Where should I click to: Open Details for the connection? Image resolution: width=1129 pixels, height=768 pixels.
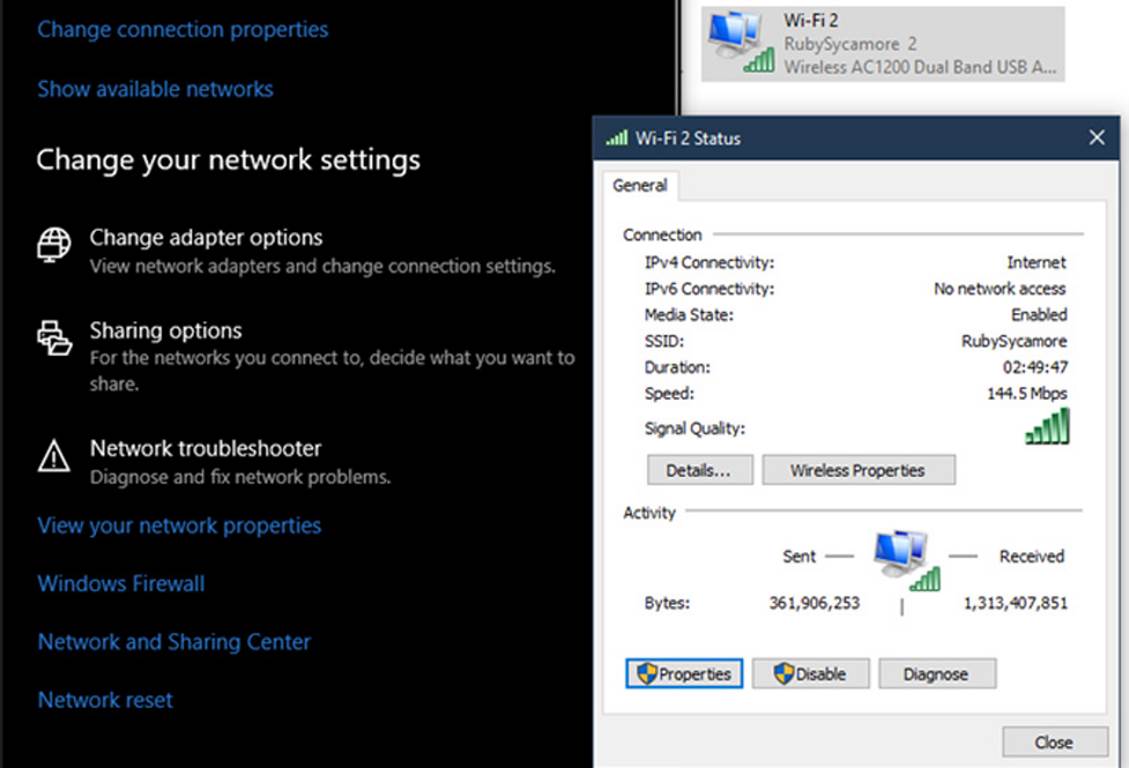pyautogui.click(x=700, y=470)
